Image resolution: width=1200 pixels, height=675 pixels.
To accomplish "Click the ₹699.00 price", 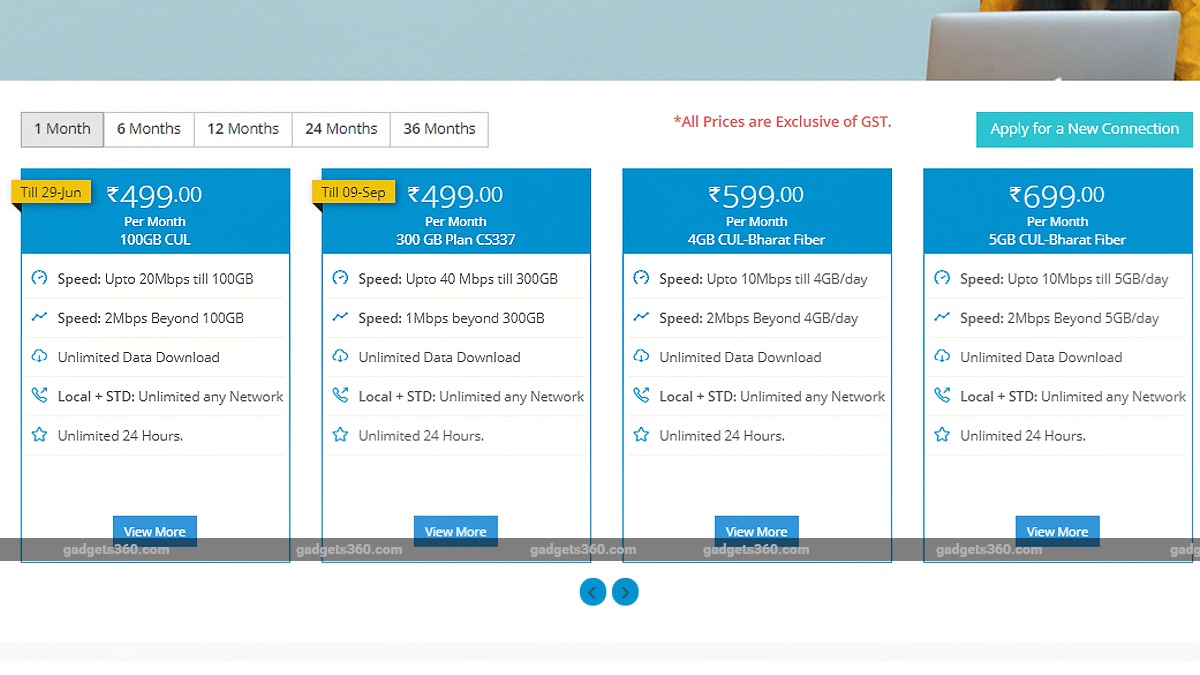I will 1057,195.
